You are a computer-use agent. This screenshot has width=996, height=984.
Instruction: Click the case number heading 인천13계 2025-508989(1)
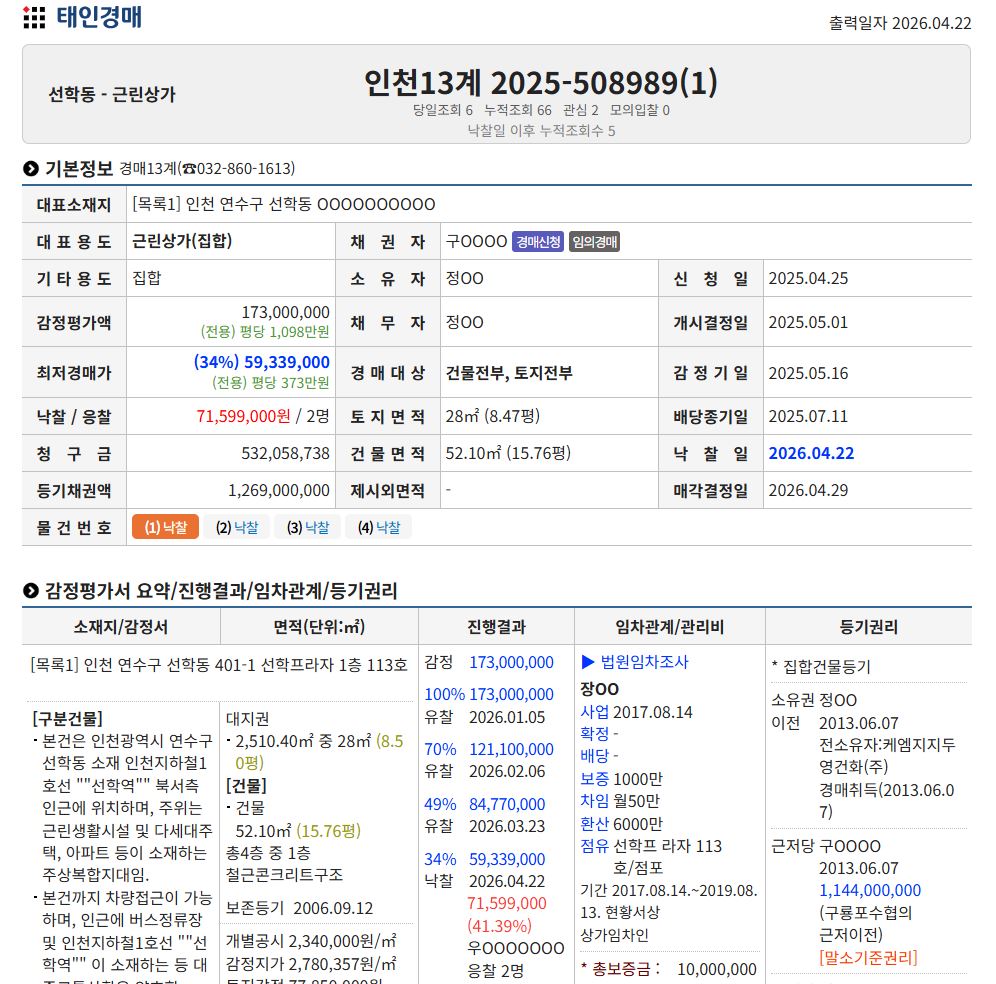pos(540,82)
